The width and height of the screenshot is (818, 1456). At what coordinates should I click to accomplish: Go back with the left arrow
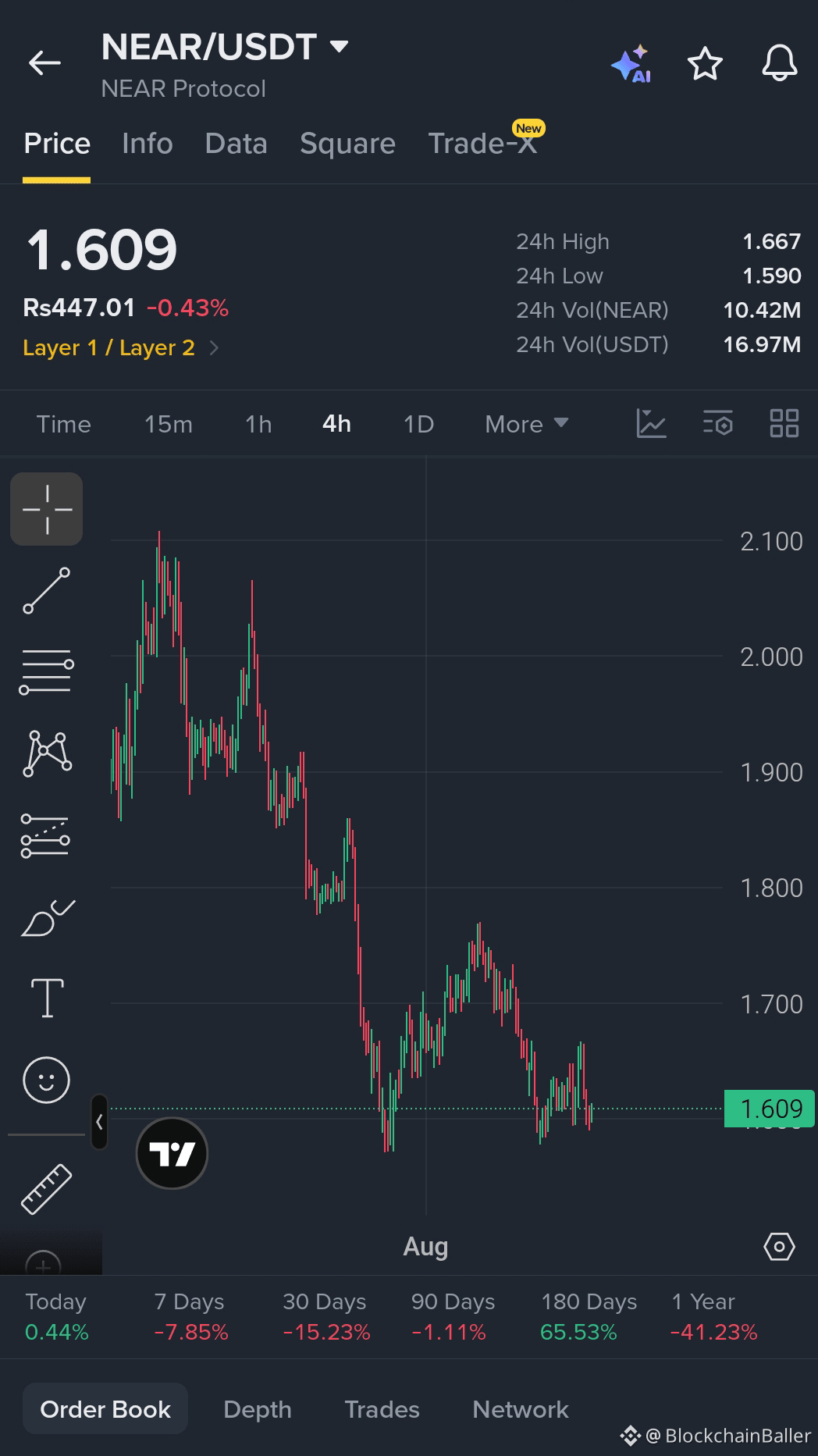click(x=44, y=63)
